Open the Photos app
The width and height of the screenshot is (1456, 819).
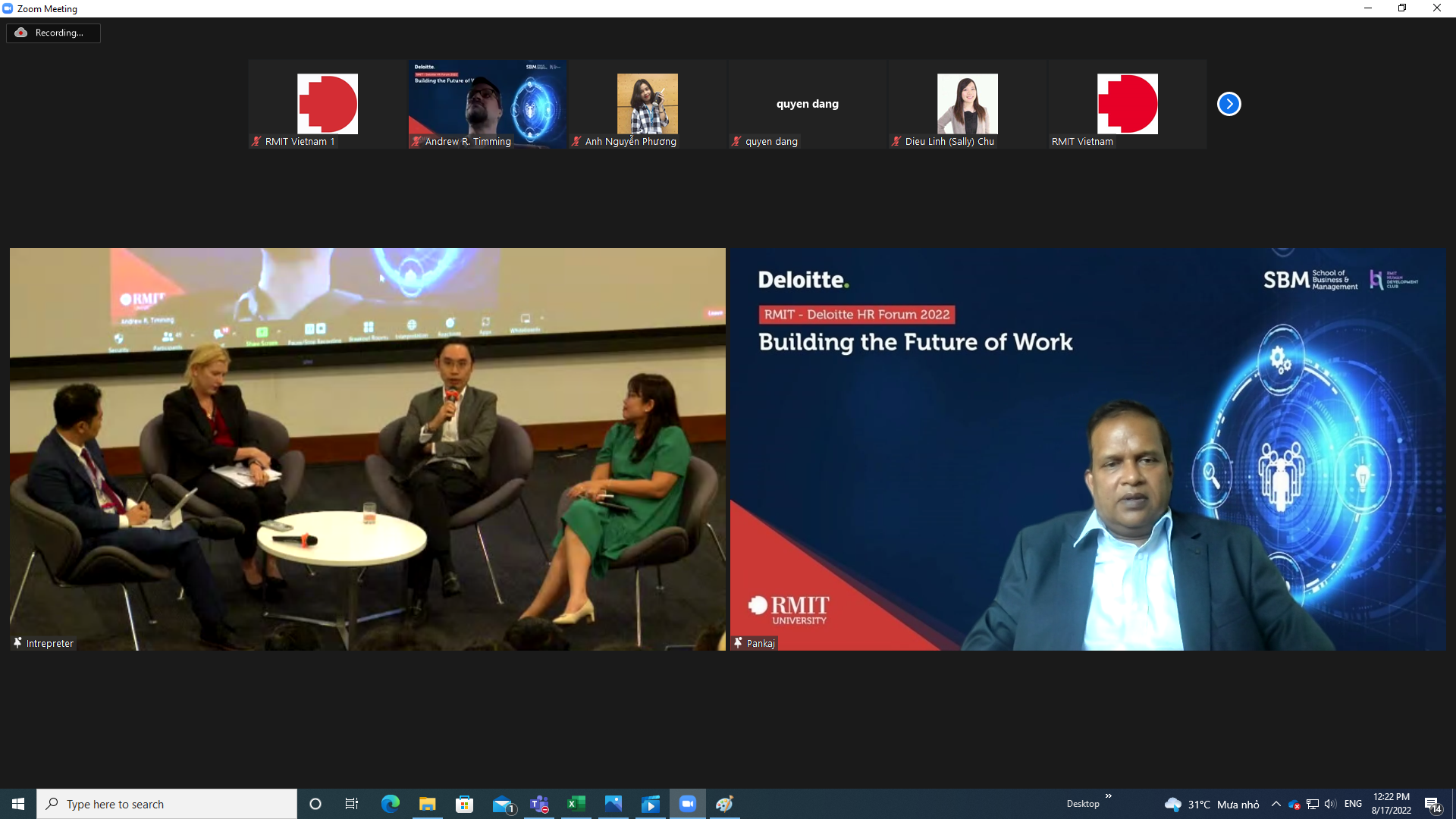(613, 804)
